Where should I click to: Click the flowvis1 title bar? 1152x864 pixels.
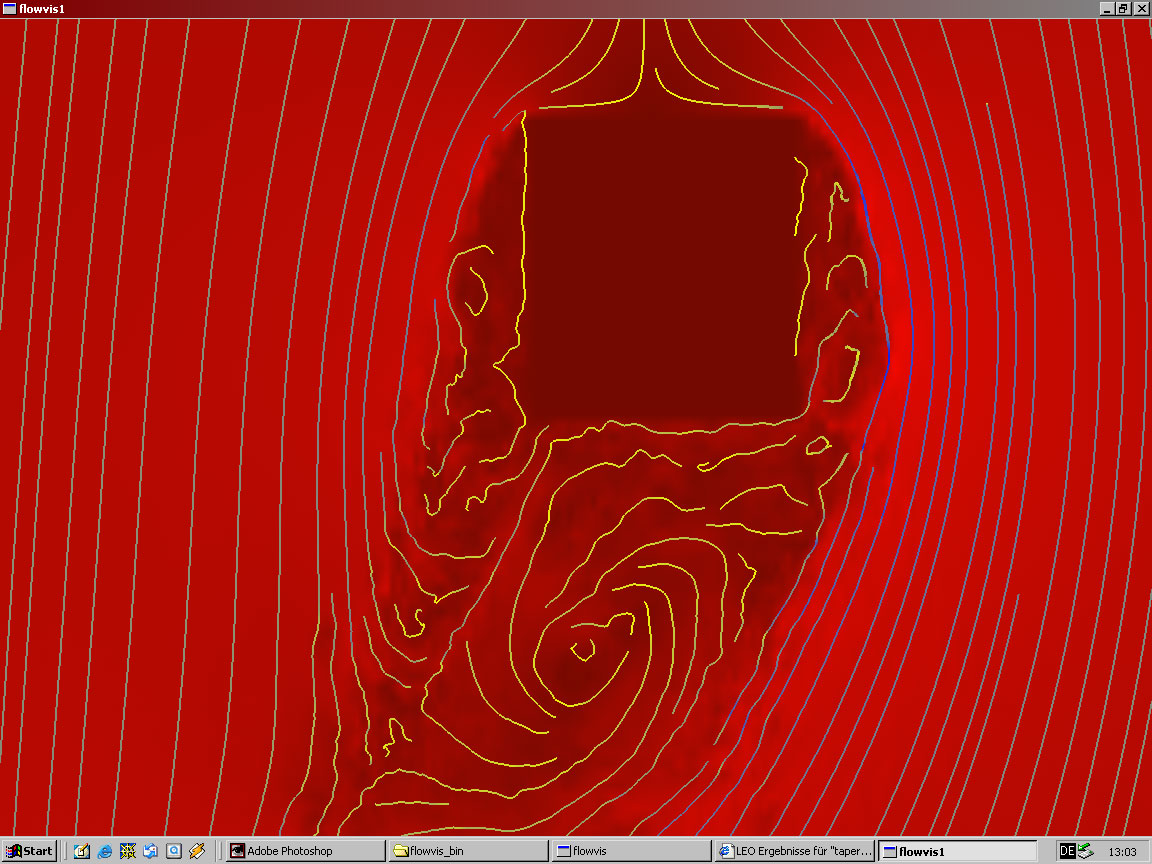pyautogui.click(x=500, y=8)
